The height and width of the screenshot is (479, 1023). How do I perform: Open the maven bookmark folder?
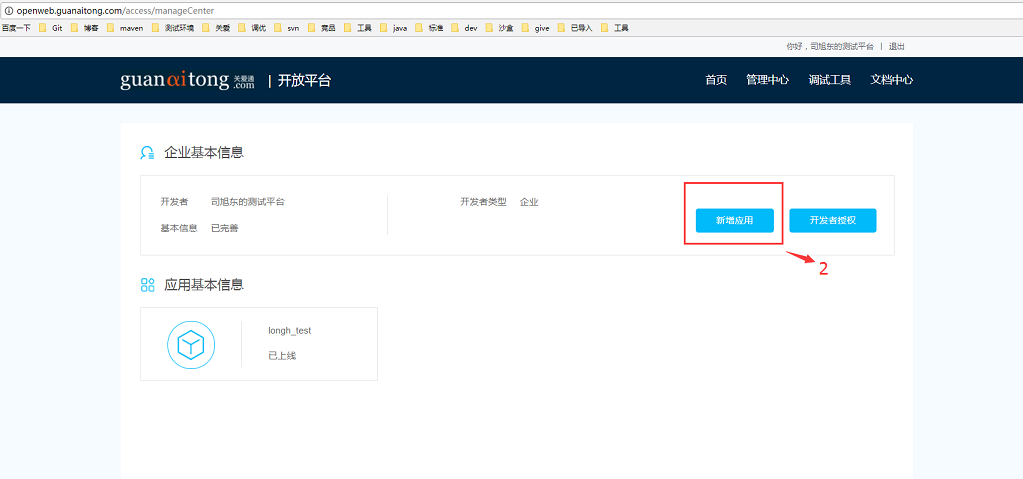click(x=125, y=28)
